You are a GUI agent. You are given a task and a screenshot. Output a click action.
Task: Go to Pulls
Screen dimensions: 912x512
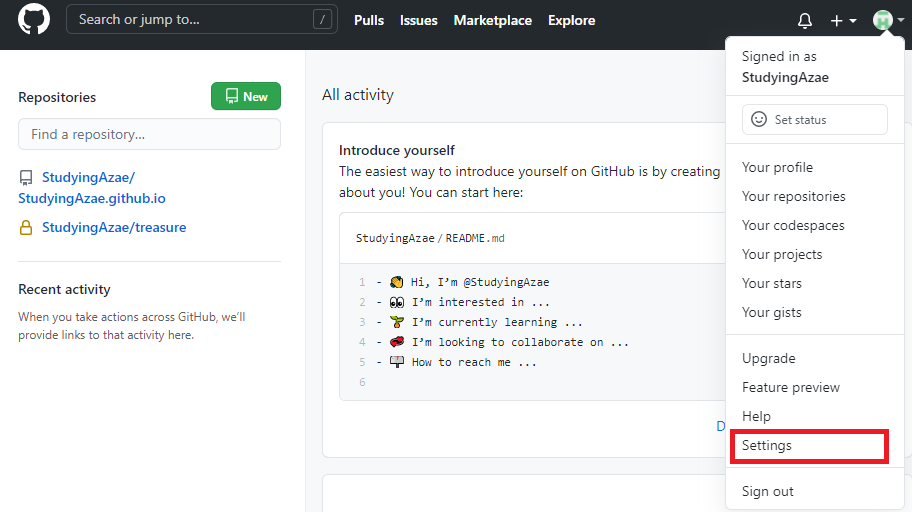coord(369,20)
